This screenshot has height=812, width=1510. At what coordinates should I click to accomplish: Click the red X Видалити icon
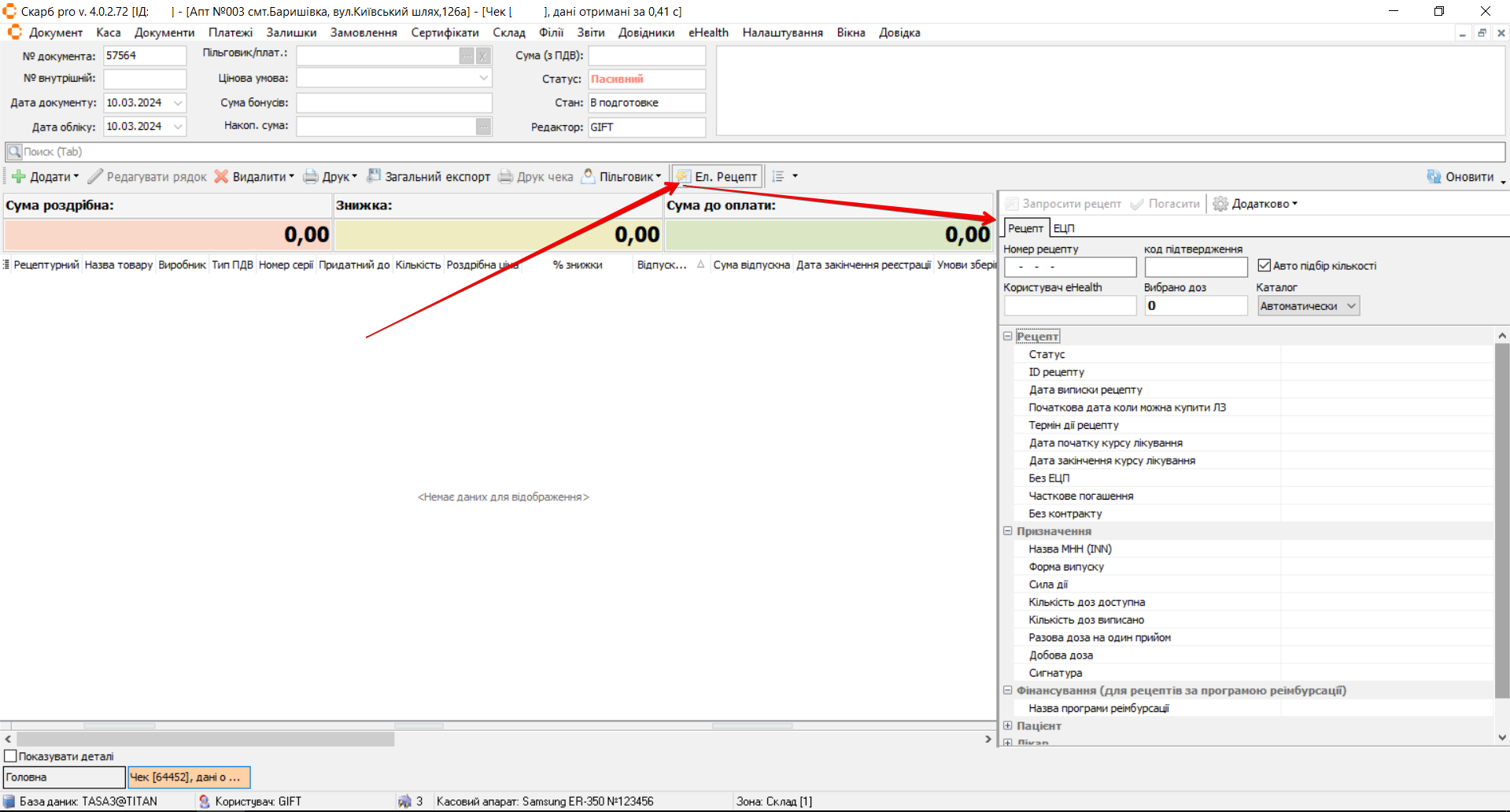pyautogui.click(x=222, y=177)
